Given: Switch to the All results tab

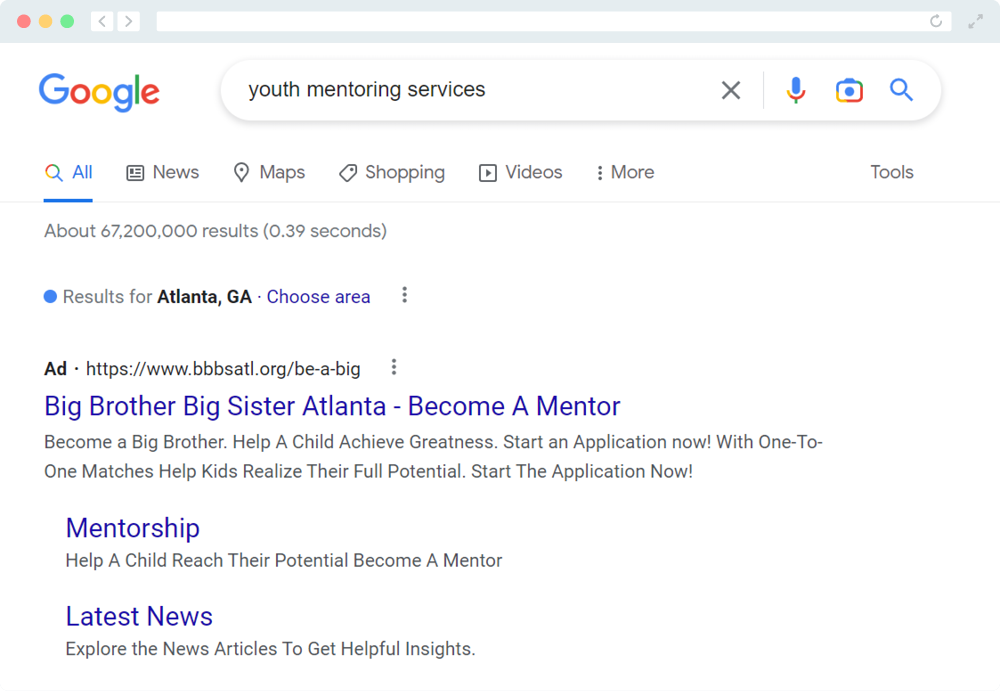Looking at the screenshot, I should 68,172.
